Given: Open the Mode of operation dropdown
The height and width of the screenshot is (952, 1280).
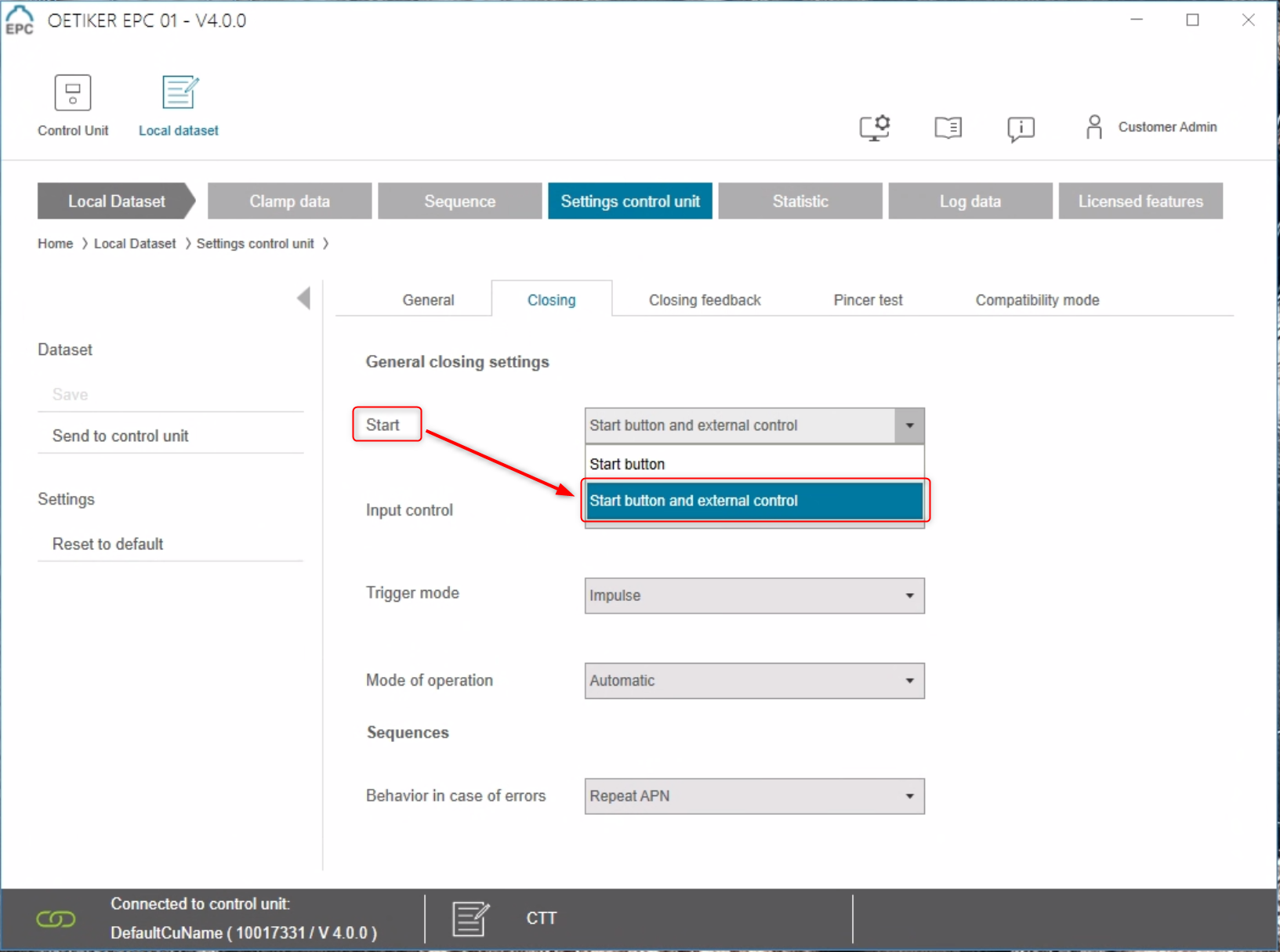Looking at the screenshot, I should coord(754,681).
